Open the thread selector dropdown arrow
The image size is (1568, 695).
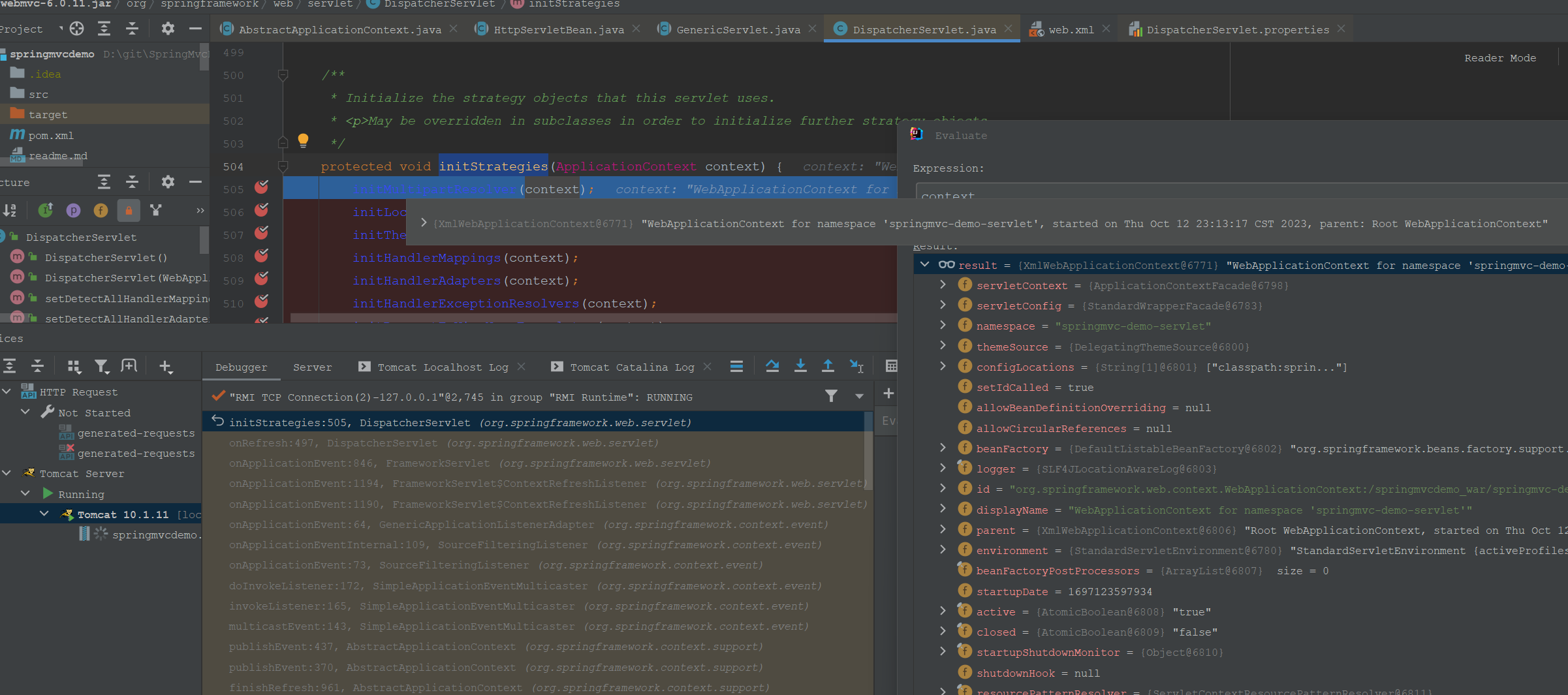point(859,396)
